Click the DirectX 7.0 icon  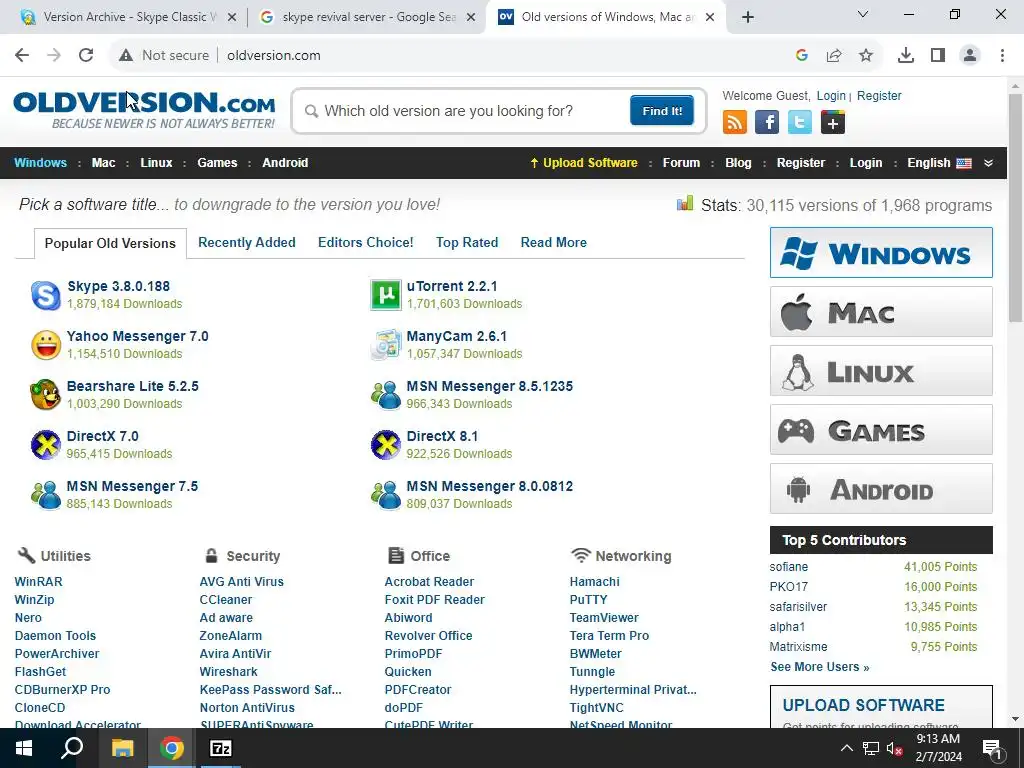(x=46, y=445)
